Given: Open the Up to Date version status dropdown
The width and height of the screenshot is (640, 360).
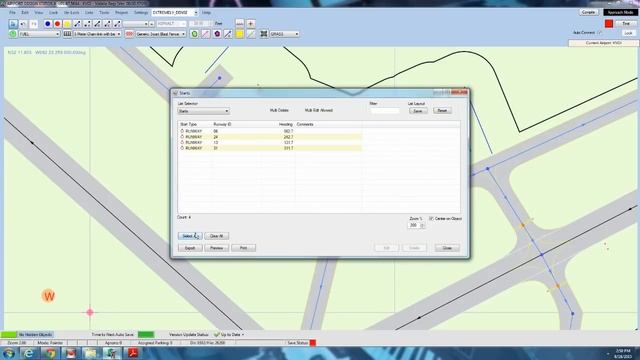Looking at the screenshot, I should tap(229, 335).
